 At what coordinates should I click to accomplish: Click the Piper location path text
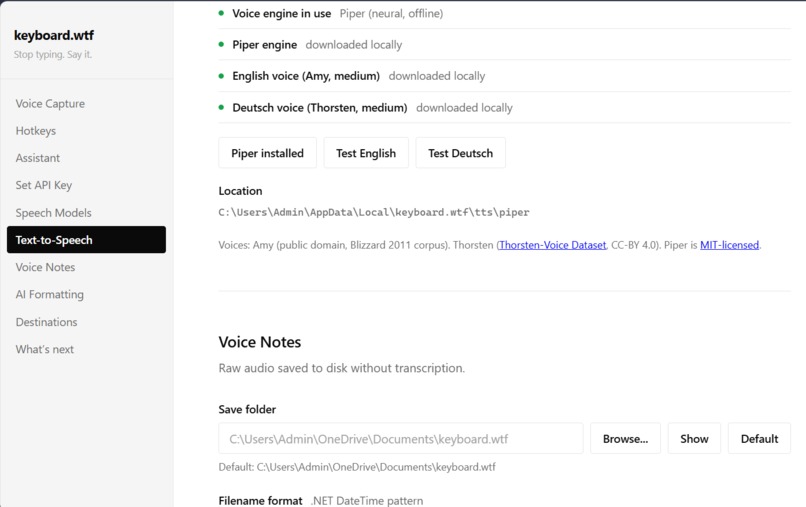tap(374, 212)
